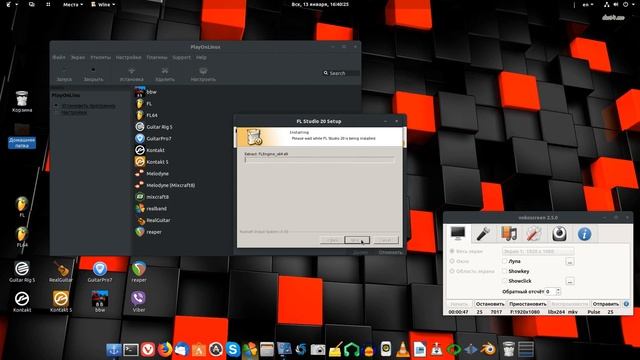Open the Support menu in PlayOnLinux
The image size is (640, 360).
click(x=181, y=58)
